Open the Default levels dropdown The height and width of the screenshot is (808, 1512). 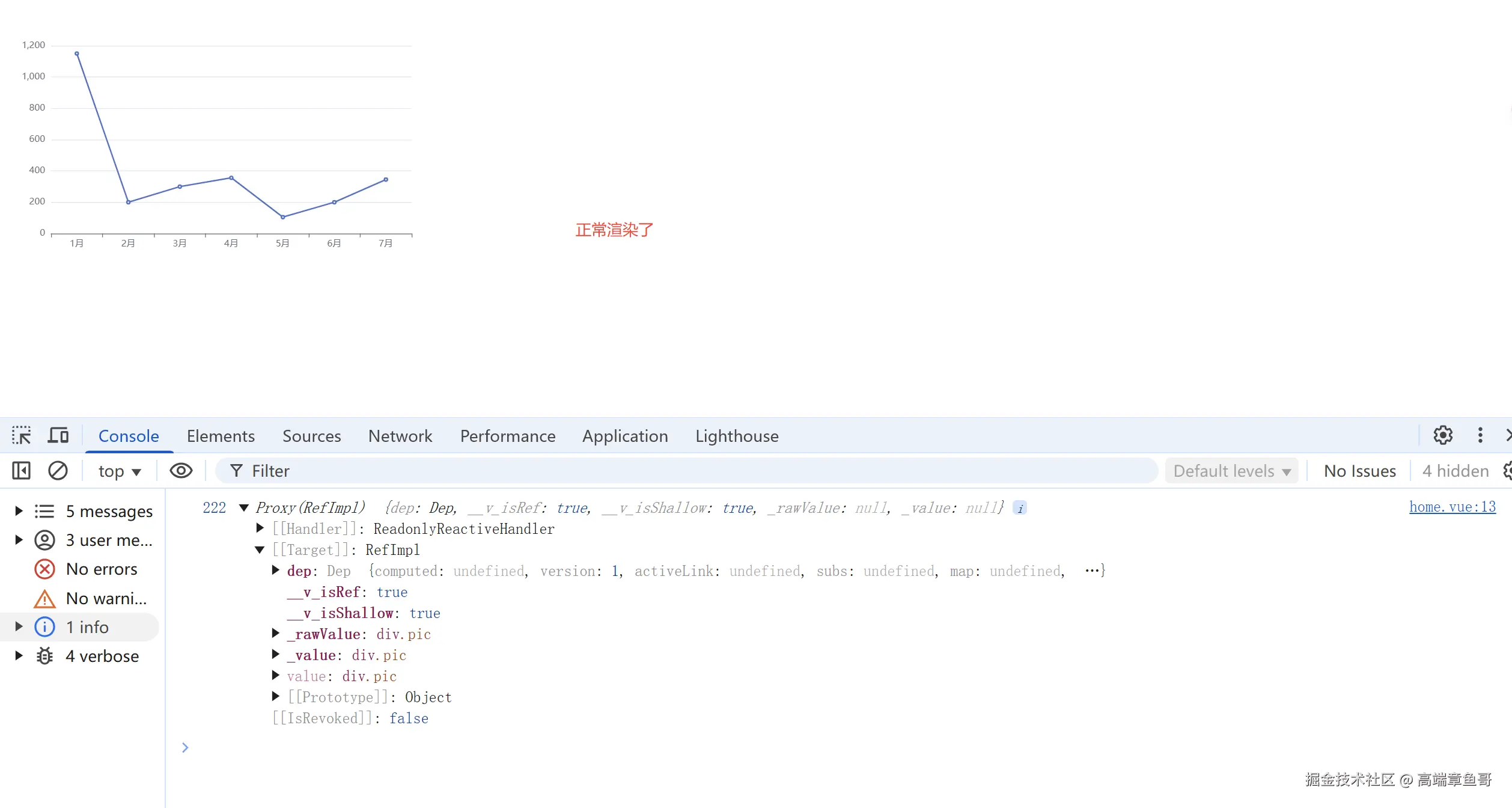[1231, 471]
